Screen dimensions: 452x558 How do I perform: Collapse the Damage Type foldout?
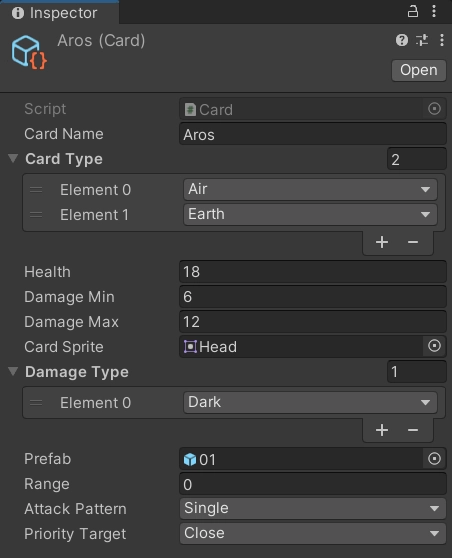pos(13,372)
